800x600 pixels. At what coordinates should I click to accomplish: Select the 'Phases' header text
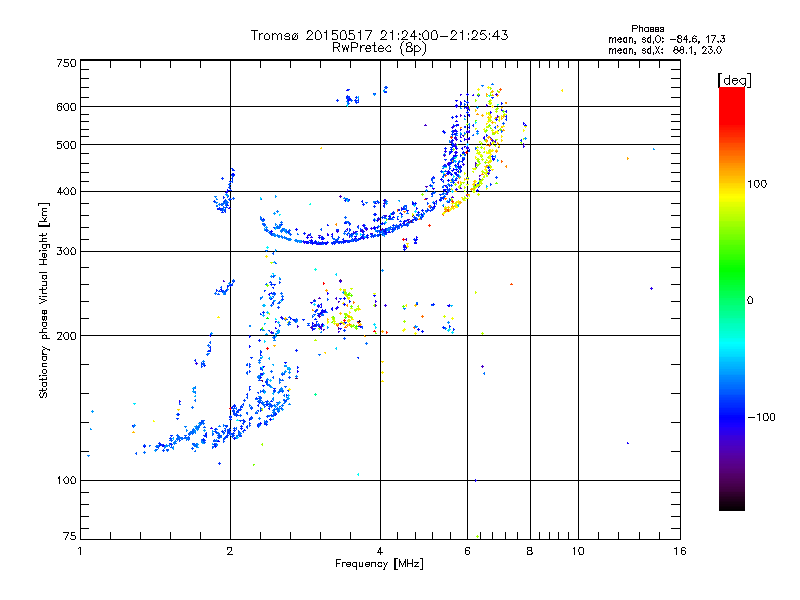click(x=647, y=29)
